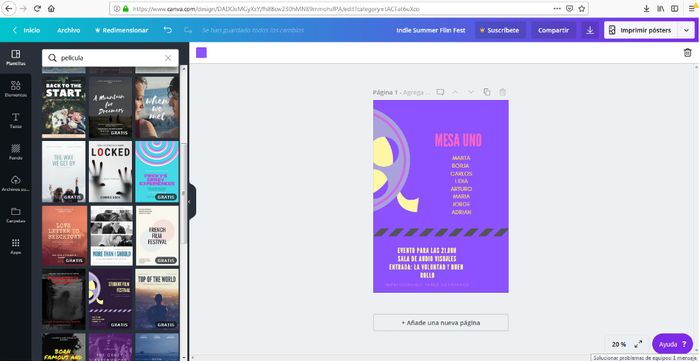Duplicate page with copy icon
The height and width of the screenshot is (361, 700).
click(487, 92)
